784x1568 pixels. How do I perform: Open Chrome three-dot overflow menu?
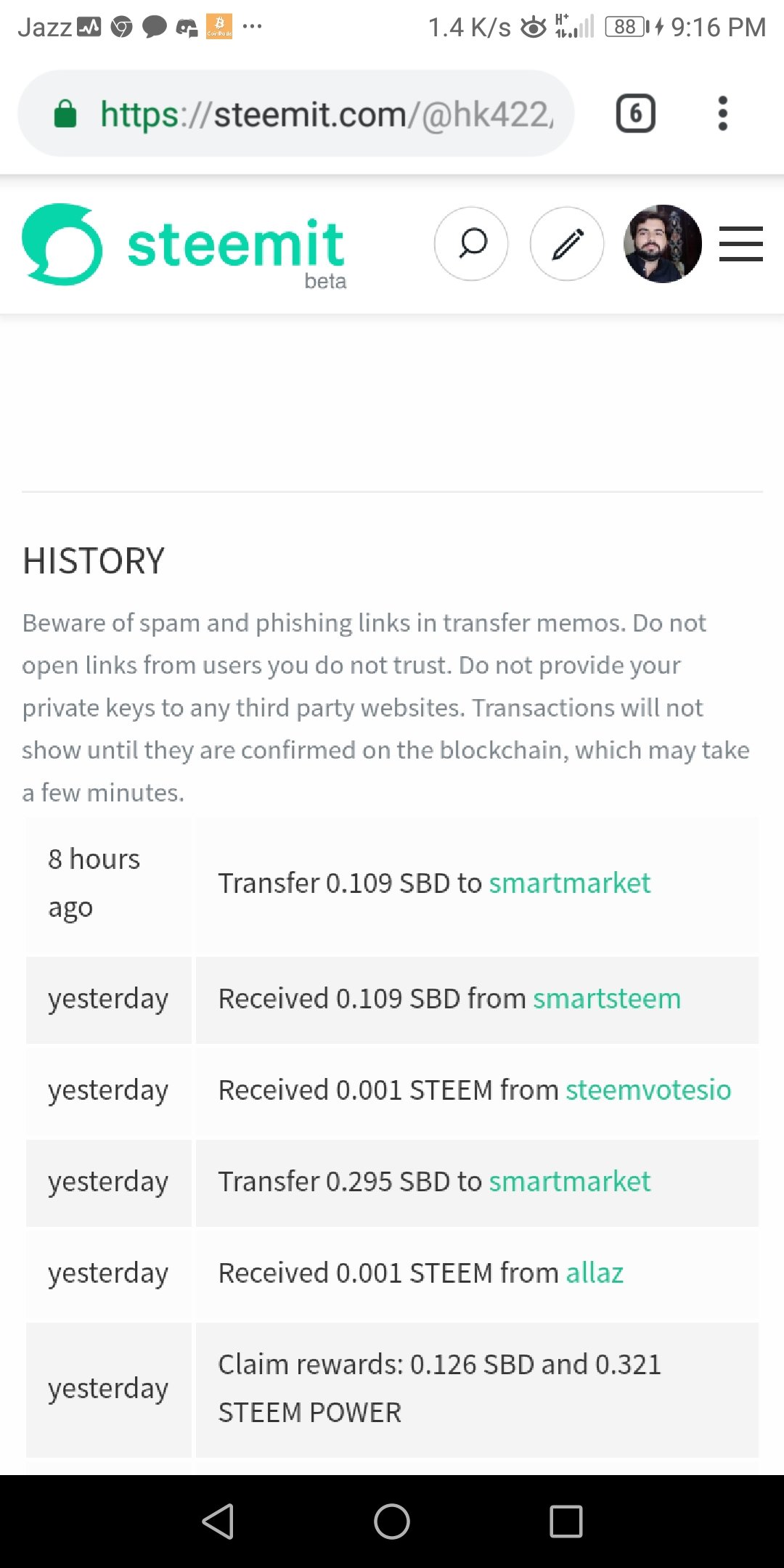(722, 113)
